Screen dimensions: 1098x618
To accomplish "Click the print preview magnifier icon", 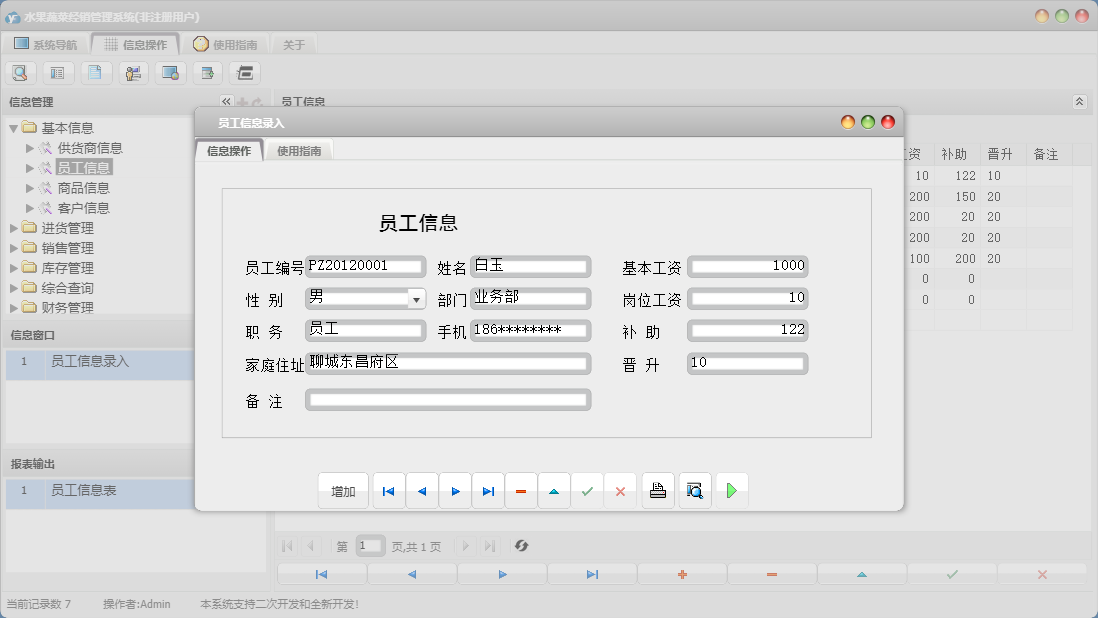I will (x=694, y=490).
